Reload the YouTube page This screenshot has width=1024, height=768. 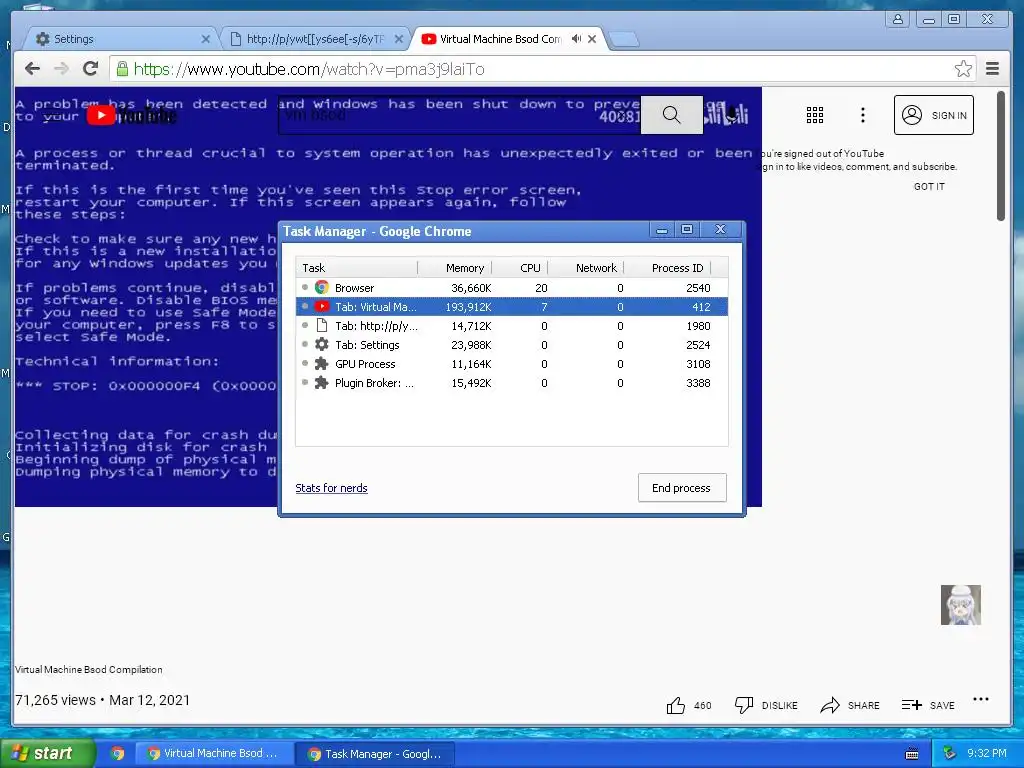pyautogui.click(x=90, y=69)
